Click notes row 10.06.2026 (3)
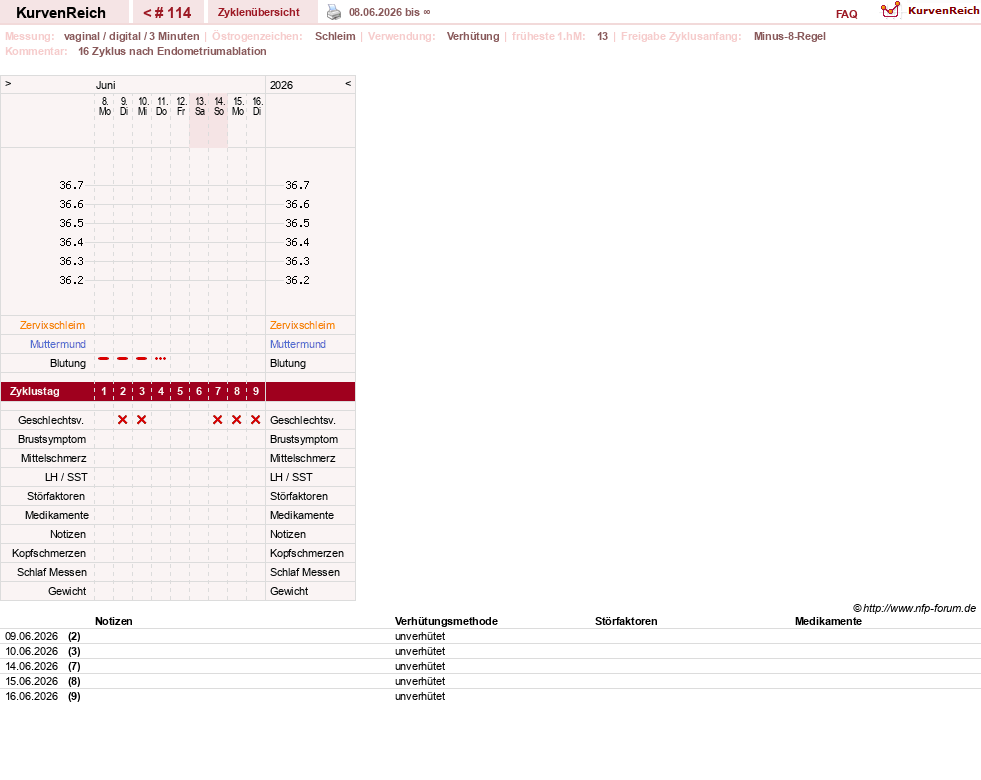The height and width of the screenshot is (780, 981). (490, 651)
